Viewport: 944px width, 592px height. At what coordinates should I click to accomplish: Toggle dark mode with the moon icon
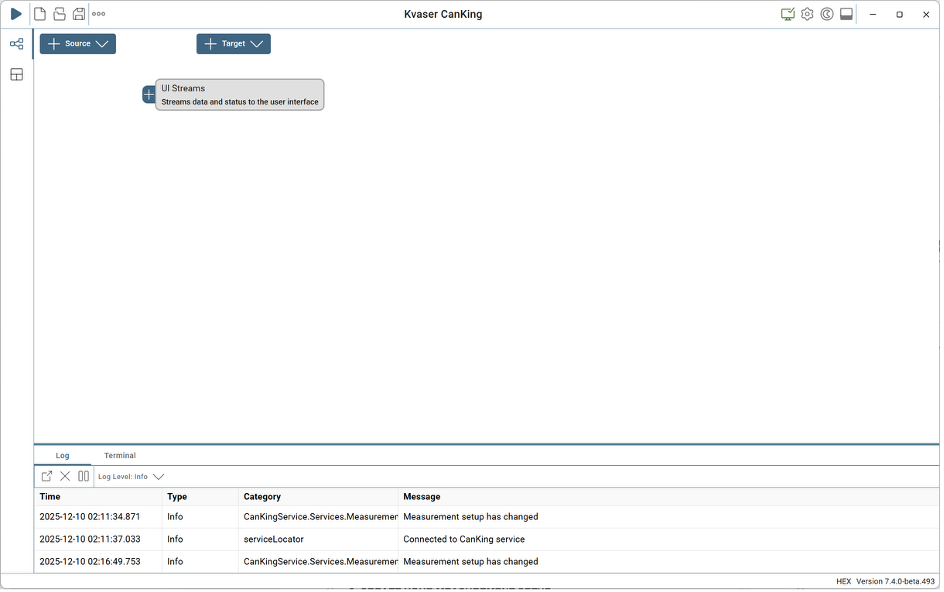click(827, 14)
